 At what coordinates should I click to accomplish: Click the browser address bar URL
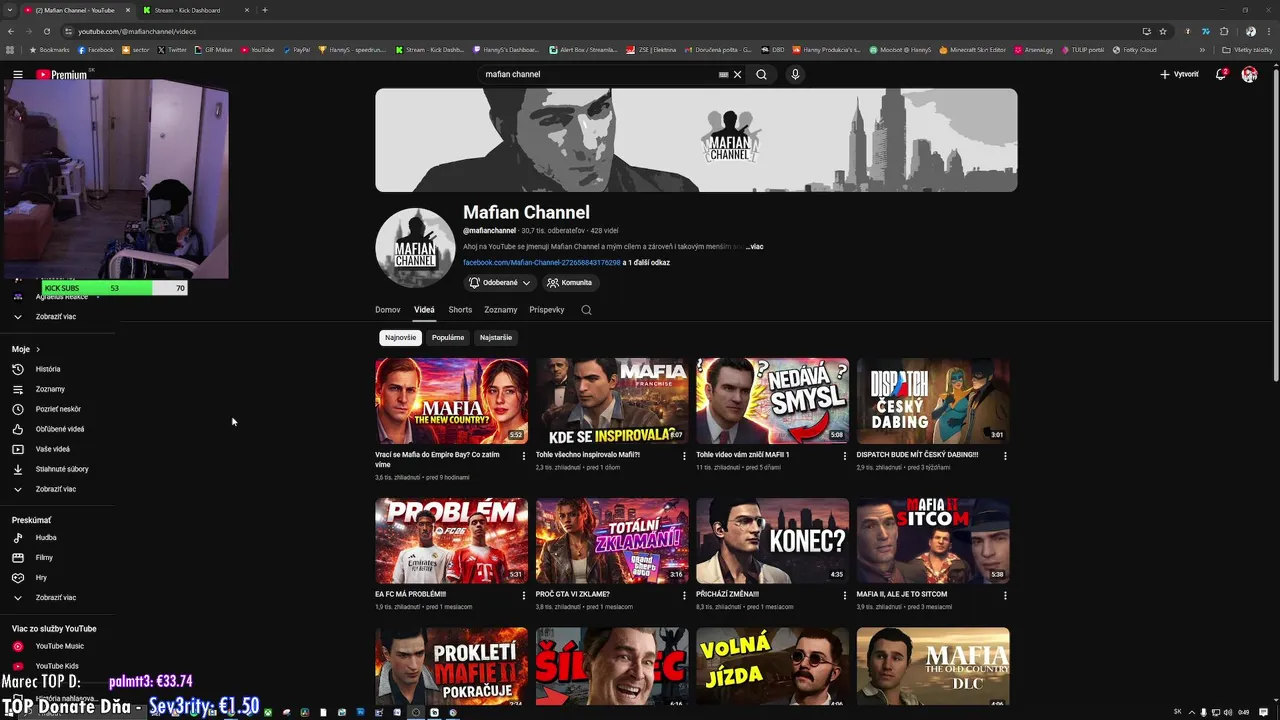click(137, 31)
